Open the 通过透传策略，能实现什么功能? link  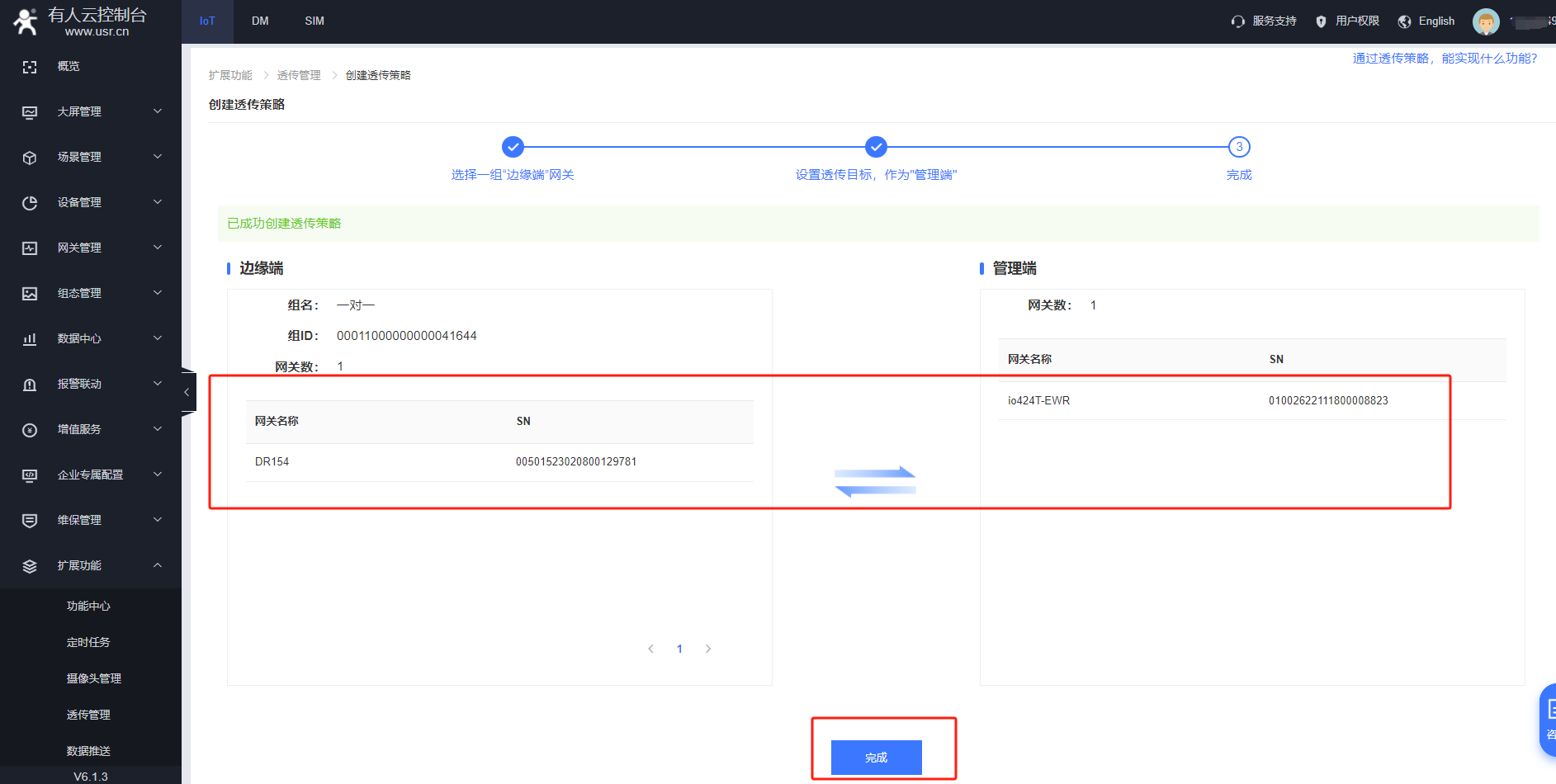1445,59
